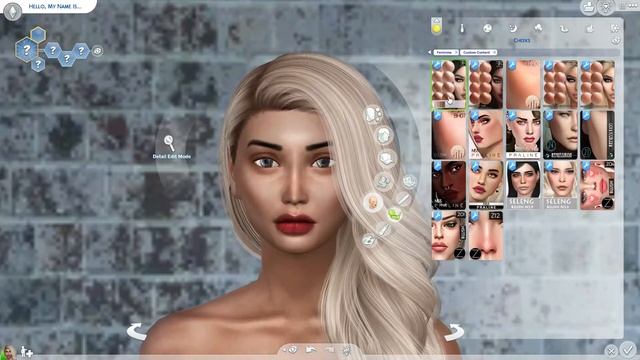The height and width of the screenshot is (360, 640).
Task: Select the green-bordered blush swatch thumbnail
Action: (x=449, y=84)
